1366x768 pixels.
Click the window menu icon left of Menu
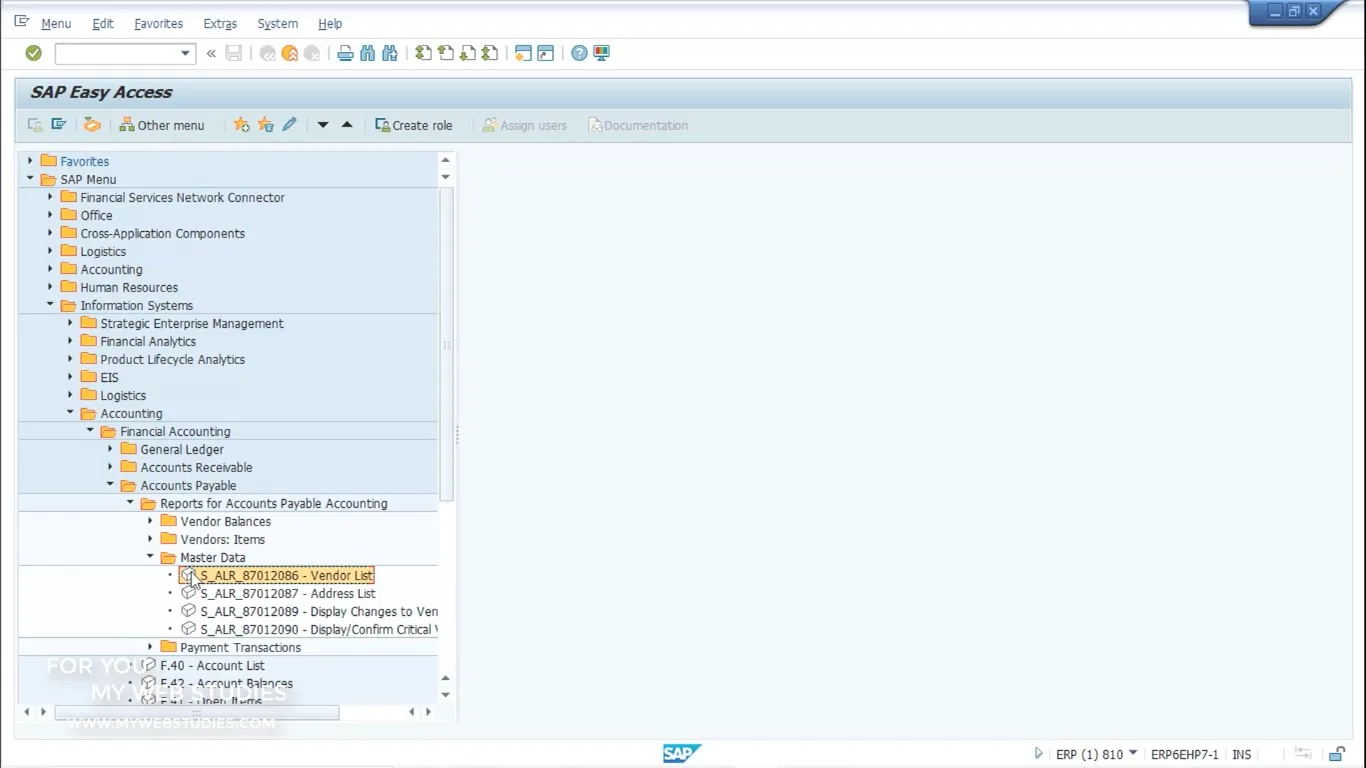[22, 22]
